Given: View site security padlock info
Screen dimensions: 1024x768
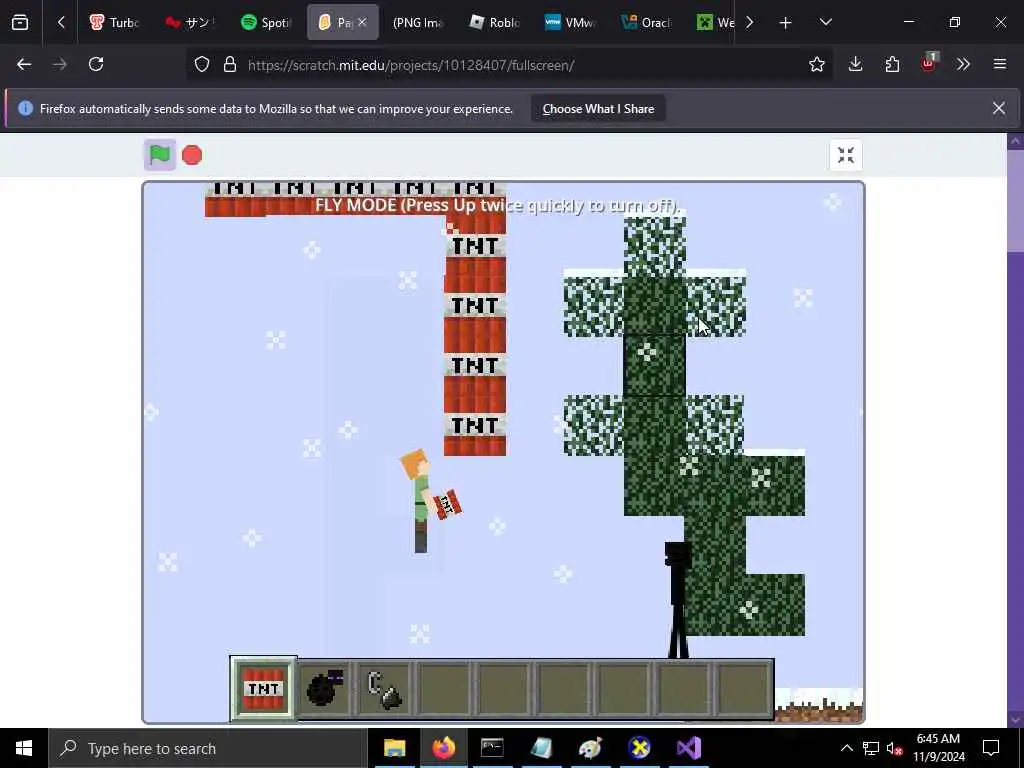Looking at the screenshot, I should (230, 65).
